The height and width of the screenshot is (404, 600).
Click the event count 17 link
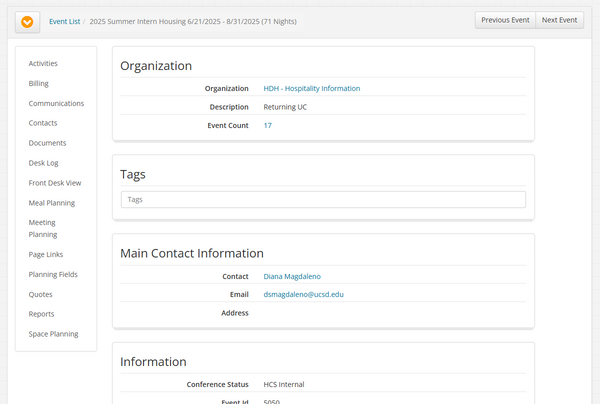tap(267, 125)
